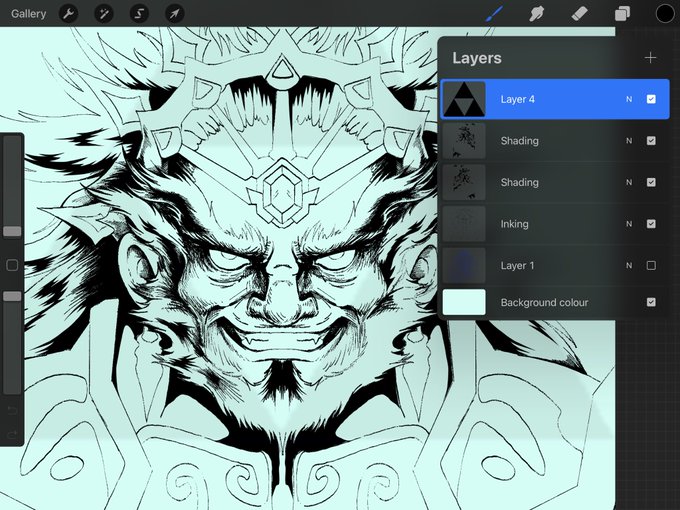Adjust the brush opacity slider handle

pos(12,296)
